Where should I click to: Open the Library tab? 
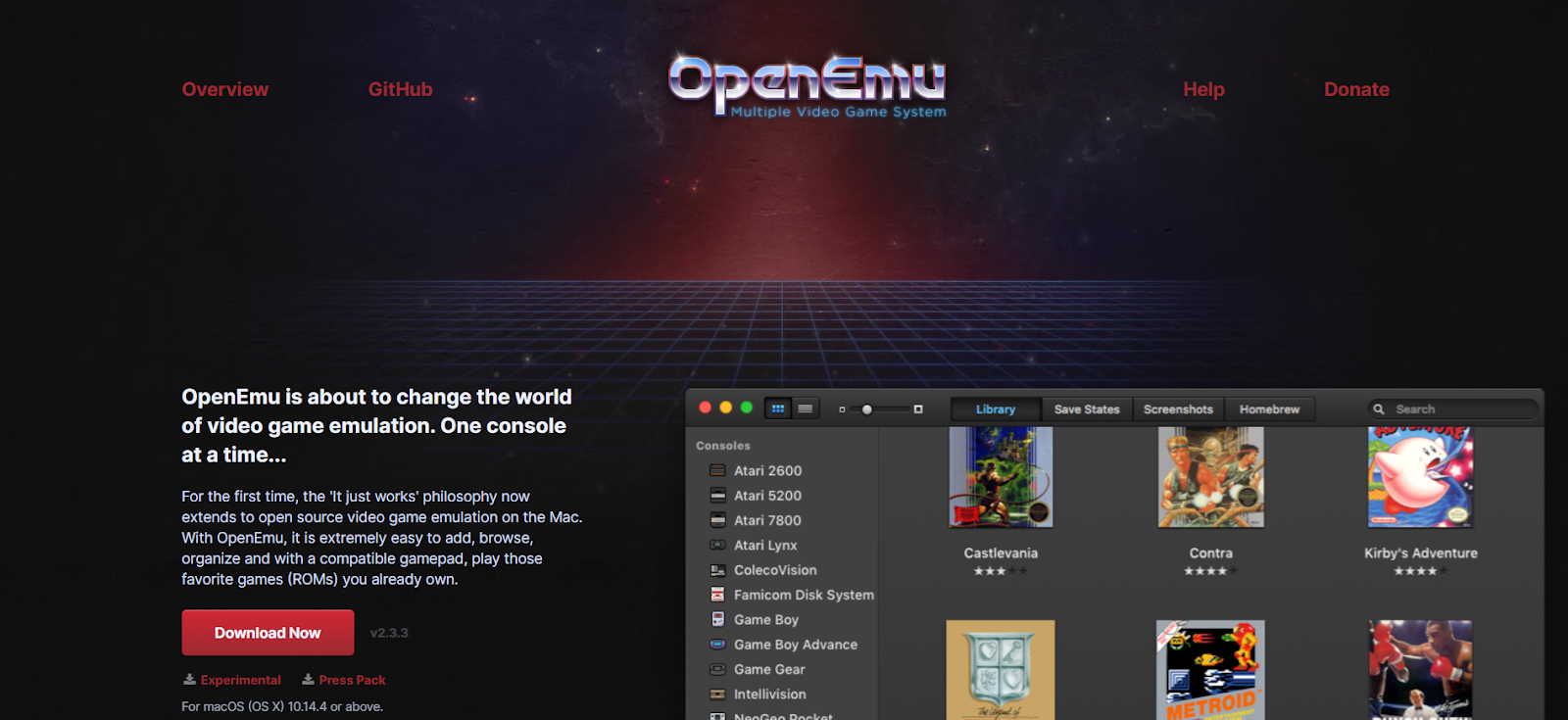point(996,409)
